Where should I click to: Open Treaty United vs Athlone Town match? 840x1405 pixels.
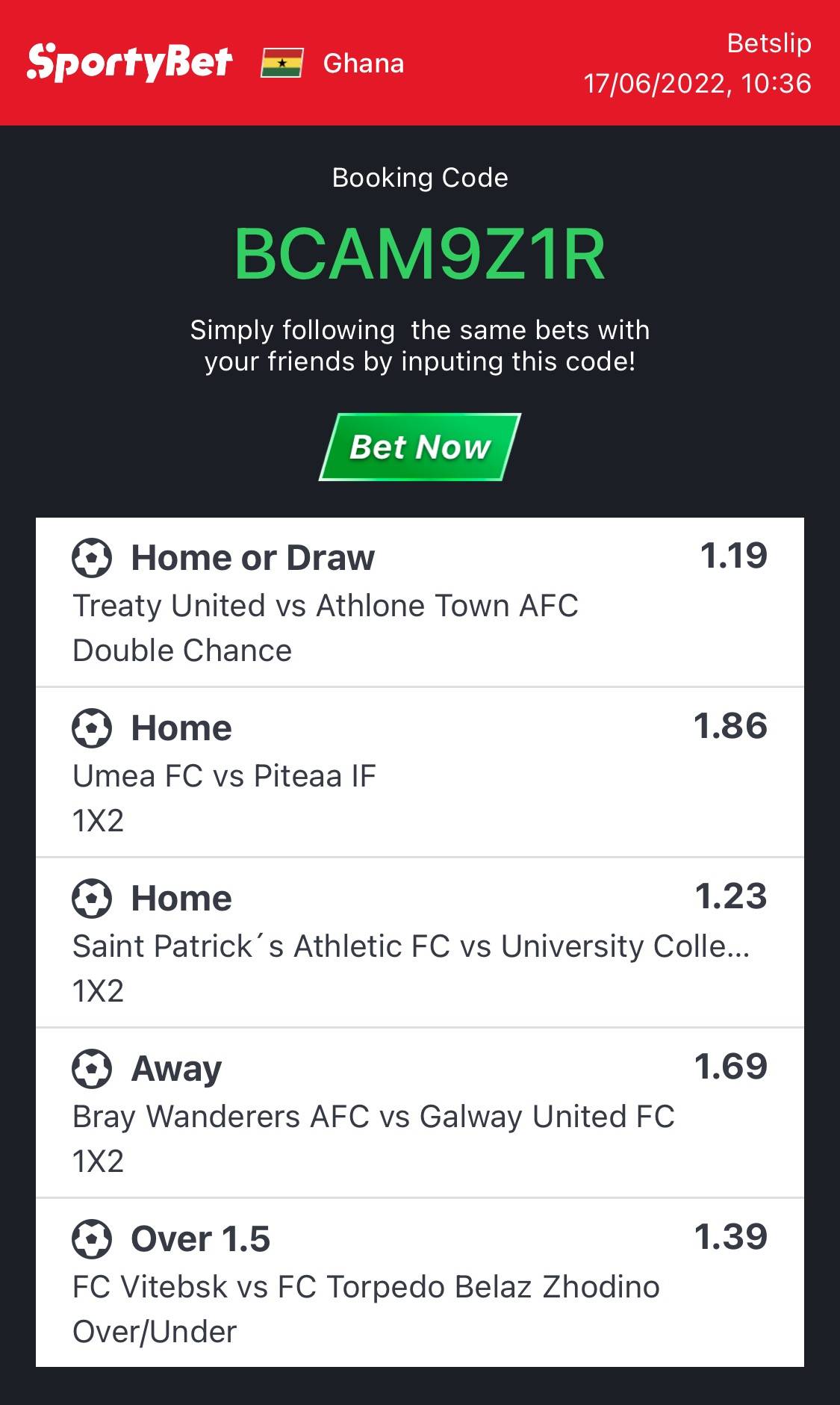326,606
